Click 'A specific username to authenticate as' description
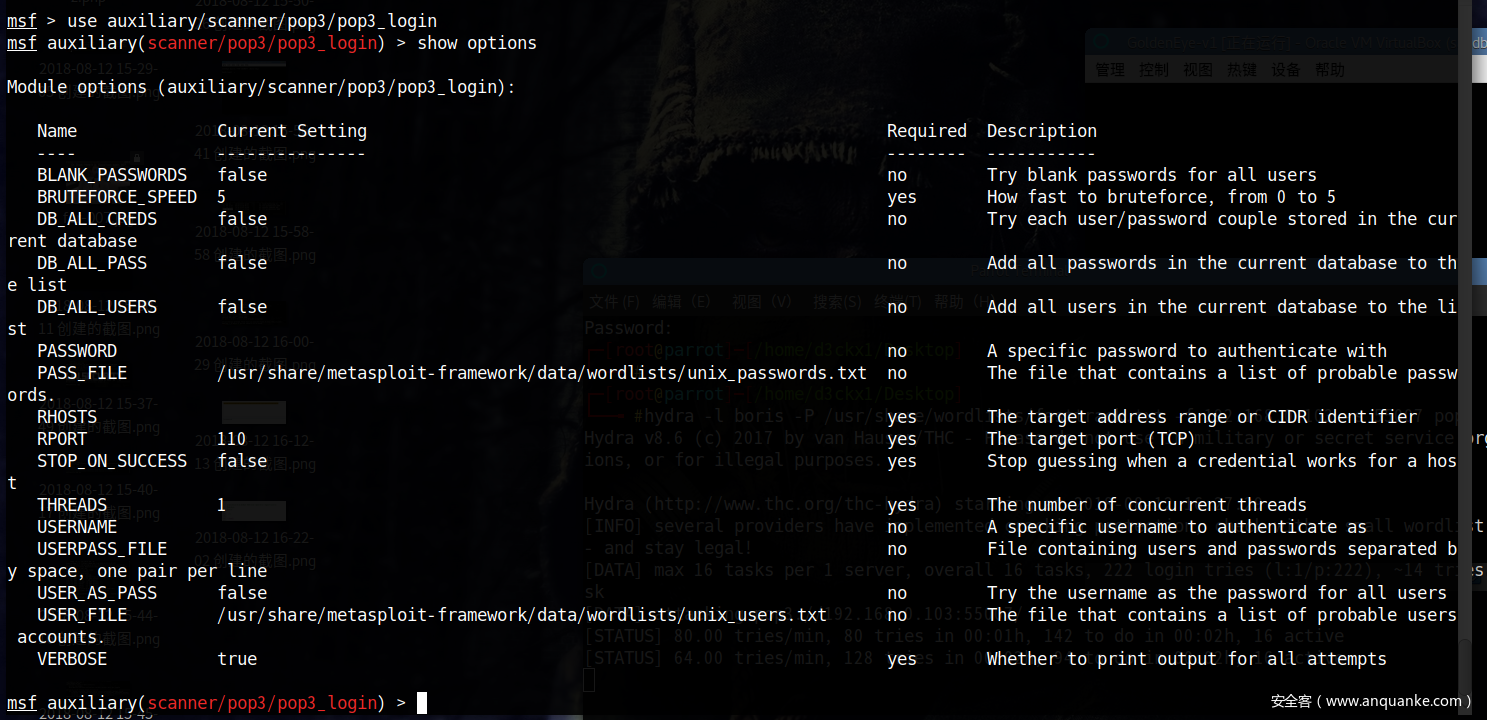1487x720 pixels. (x=1177, y=527)
